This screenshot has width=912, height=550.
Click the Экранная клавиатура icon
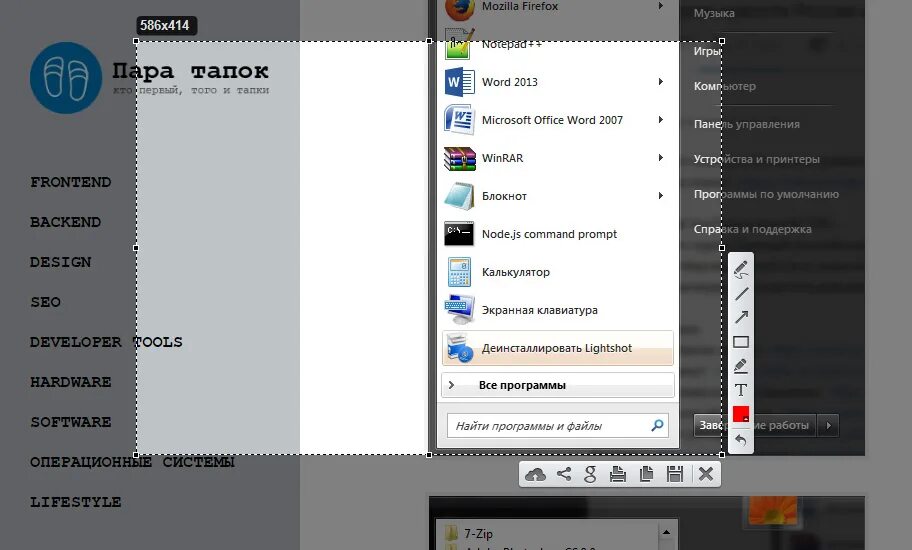[x=459, y=310]
